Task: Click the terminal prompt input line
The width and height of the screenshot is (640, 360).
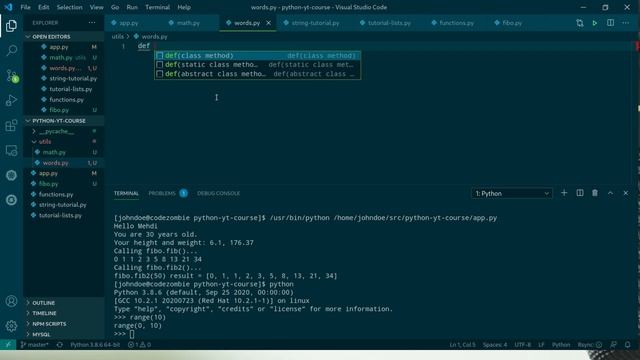Action: pos(131,334)
